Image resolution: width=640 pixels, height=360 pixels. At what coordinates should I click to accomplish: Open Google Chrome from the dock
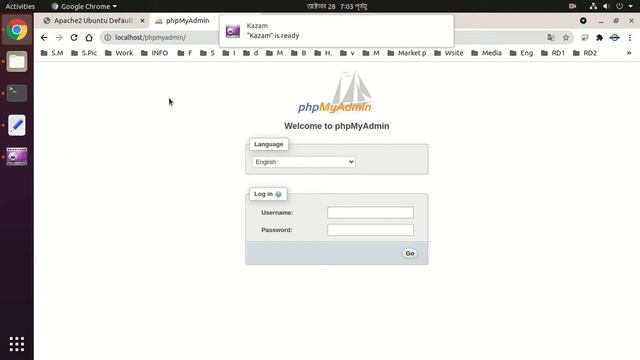(x=17, y=30)
